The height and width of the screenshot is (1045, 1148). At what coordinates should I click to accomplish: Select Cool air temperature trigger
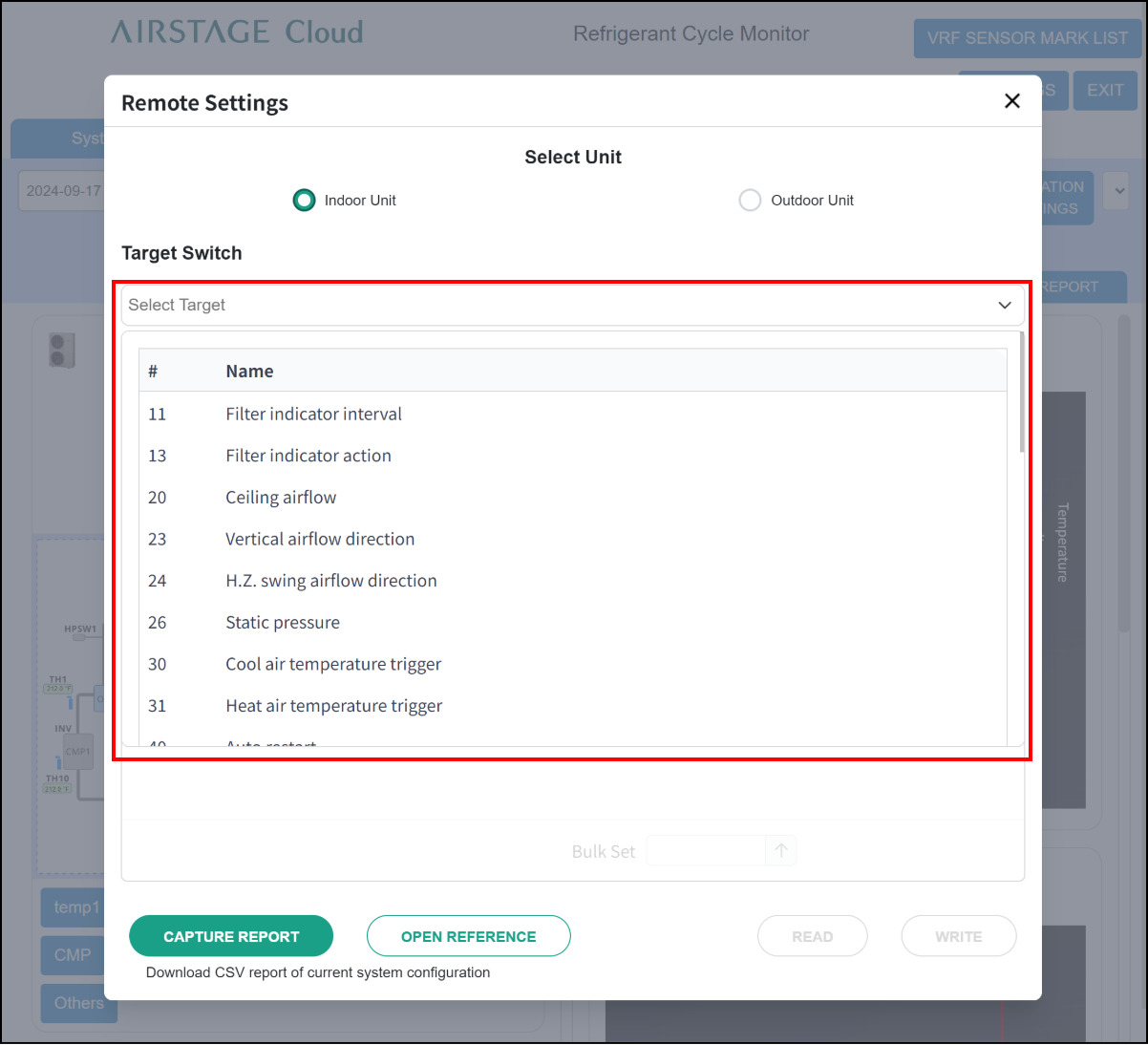333,665
